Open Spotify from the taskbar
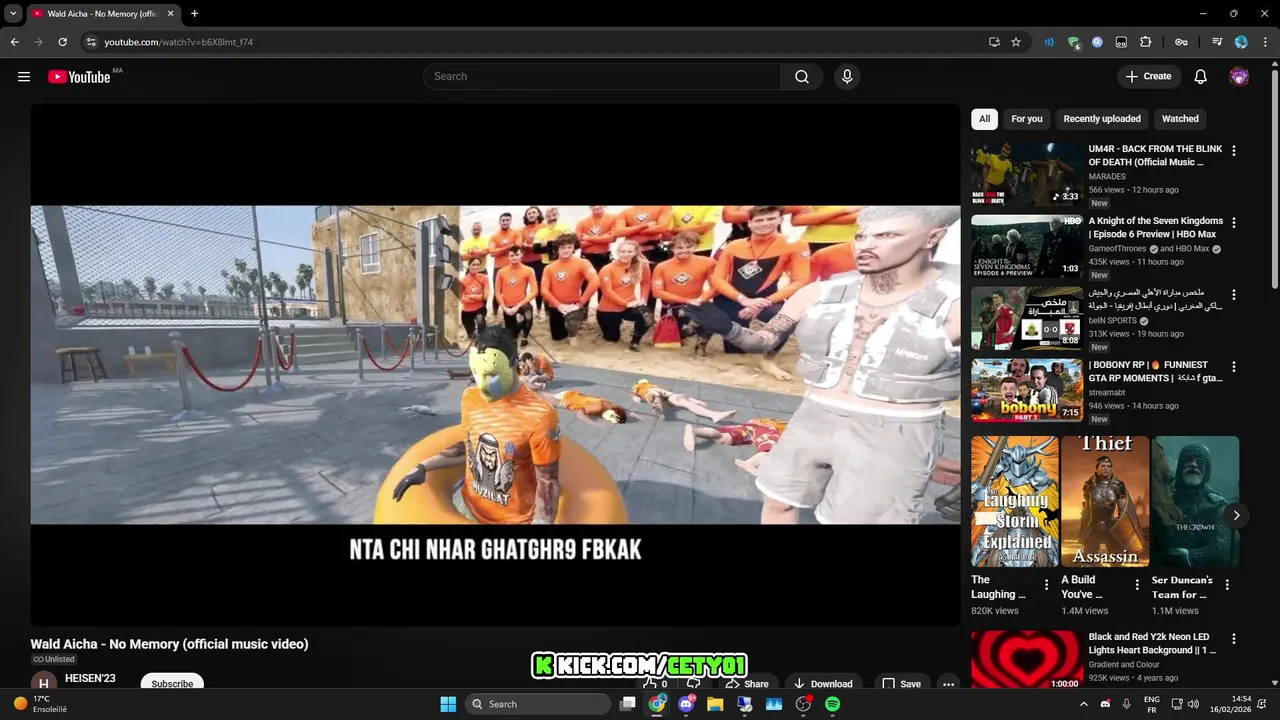1280x720 pixels. point(832,704)
